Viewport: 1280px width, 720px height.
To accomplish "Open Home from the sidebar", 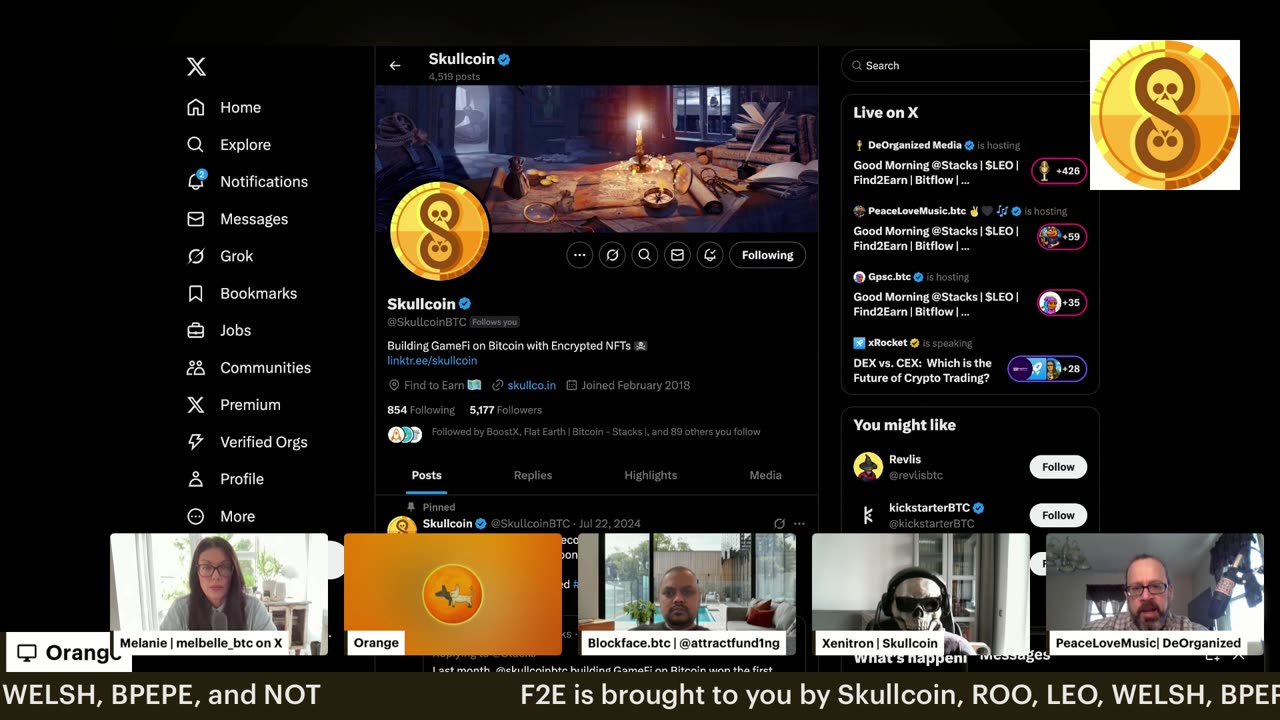I will tap(240, 107).
